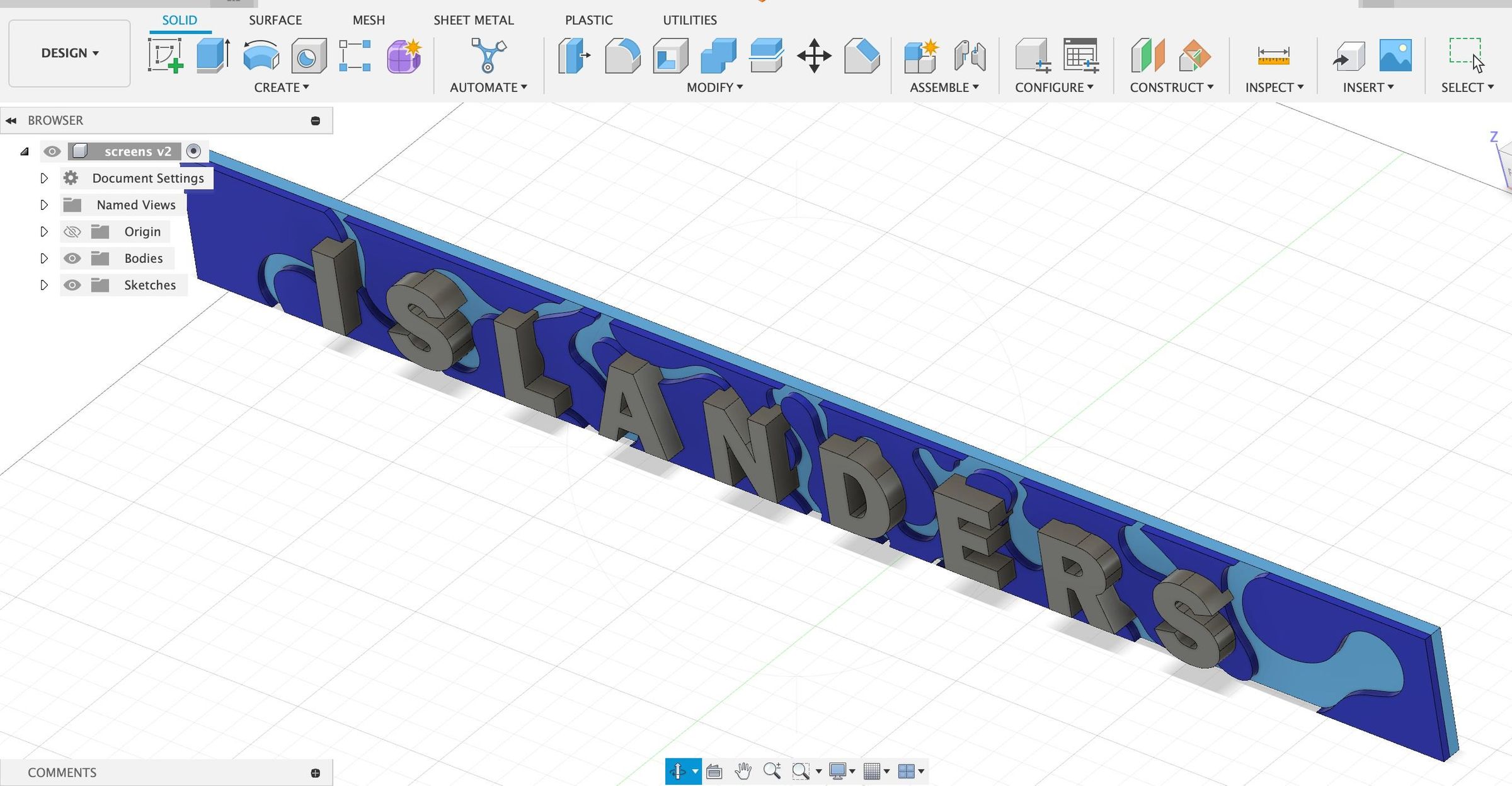Select the Shell tool
1512x786 pixels.
(x=670, y=57)
